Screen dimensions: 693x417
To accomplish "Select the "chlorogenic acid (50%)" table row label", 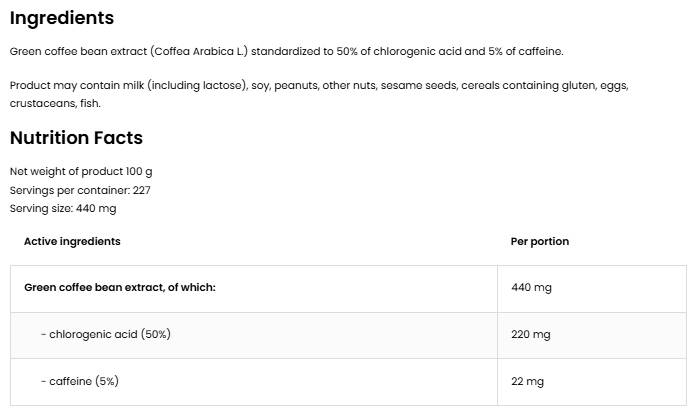I will pyautogui.click(x=109, y=334).
